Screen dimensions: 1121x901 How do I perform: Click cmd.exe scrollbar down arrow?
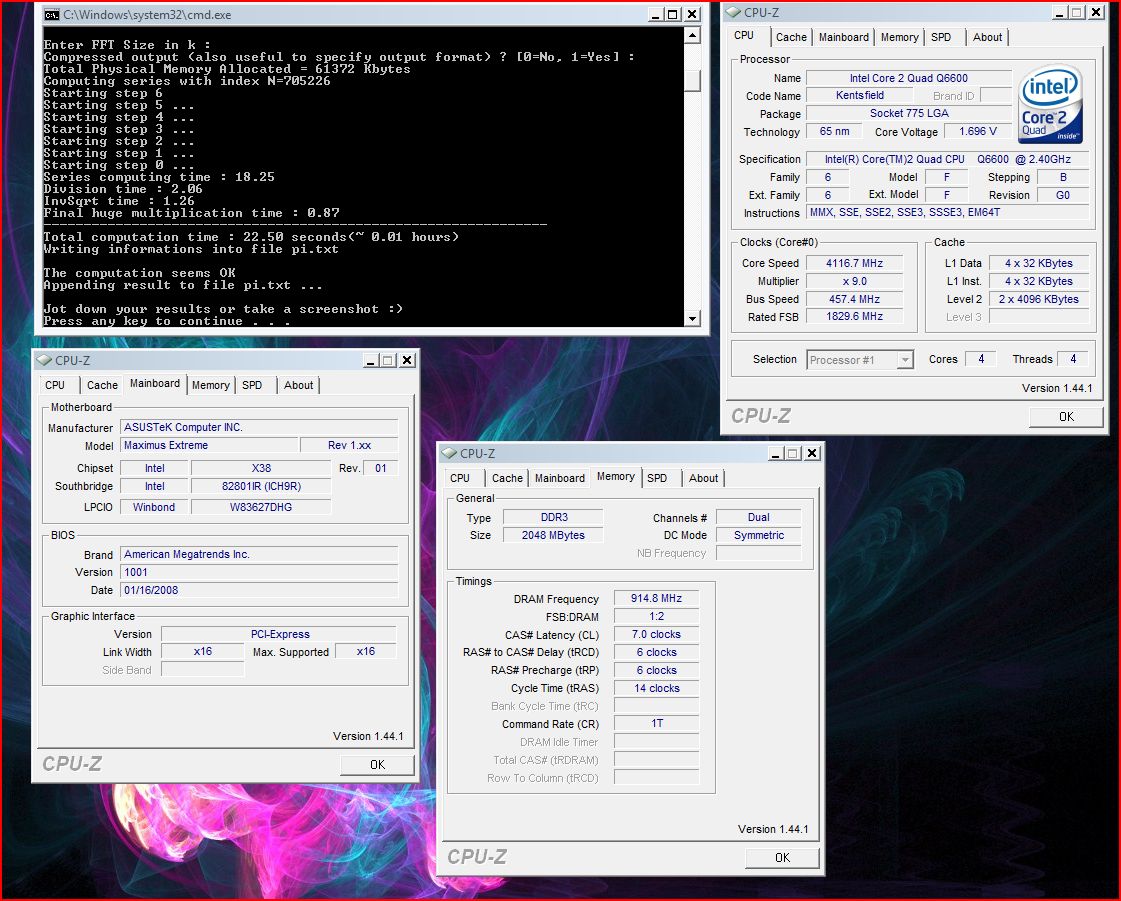click(x=692, y=319)
